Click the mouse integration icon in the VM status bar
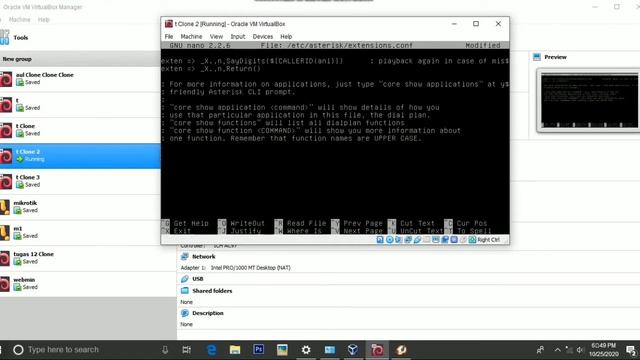Viewport: 640px width, 360px height. click(x=463, y=240)
